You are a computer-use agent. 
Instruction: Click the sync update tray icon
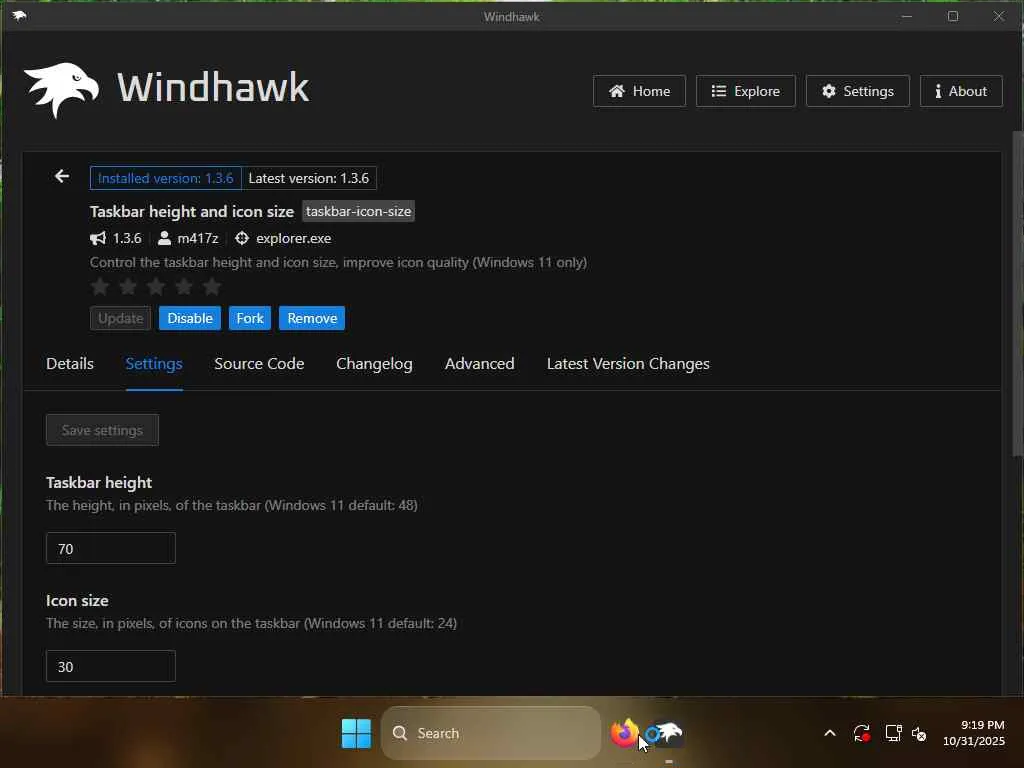click(x=862, y=733)
